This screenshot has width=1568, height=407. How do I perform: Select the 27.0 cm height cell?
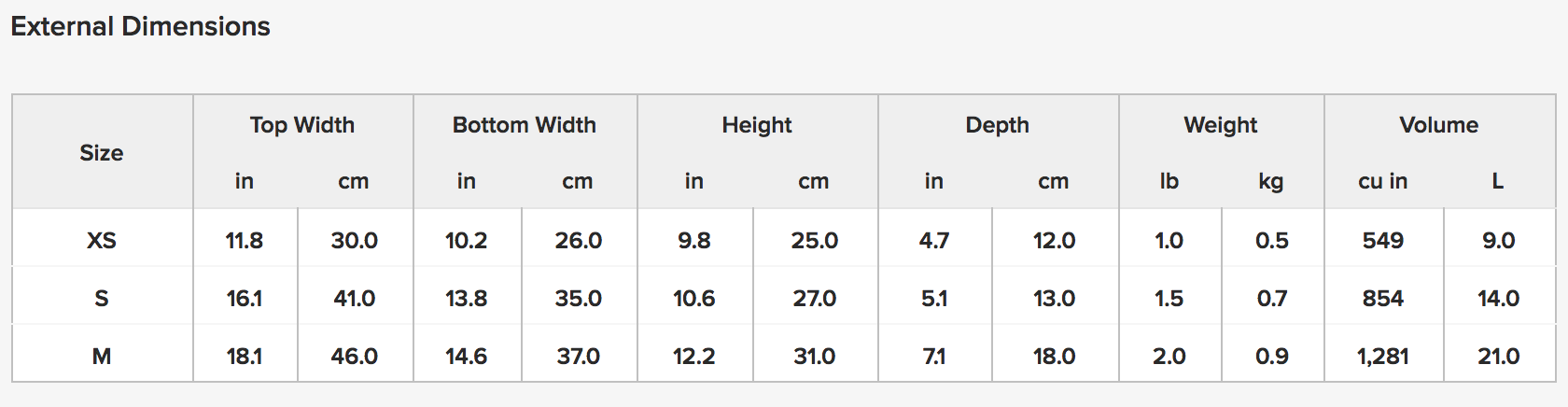815,299
